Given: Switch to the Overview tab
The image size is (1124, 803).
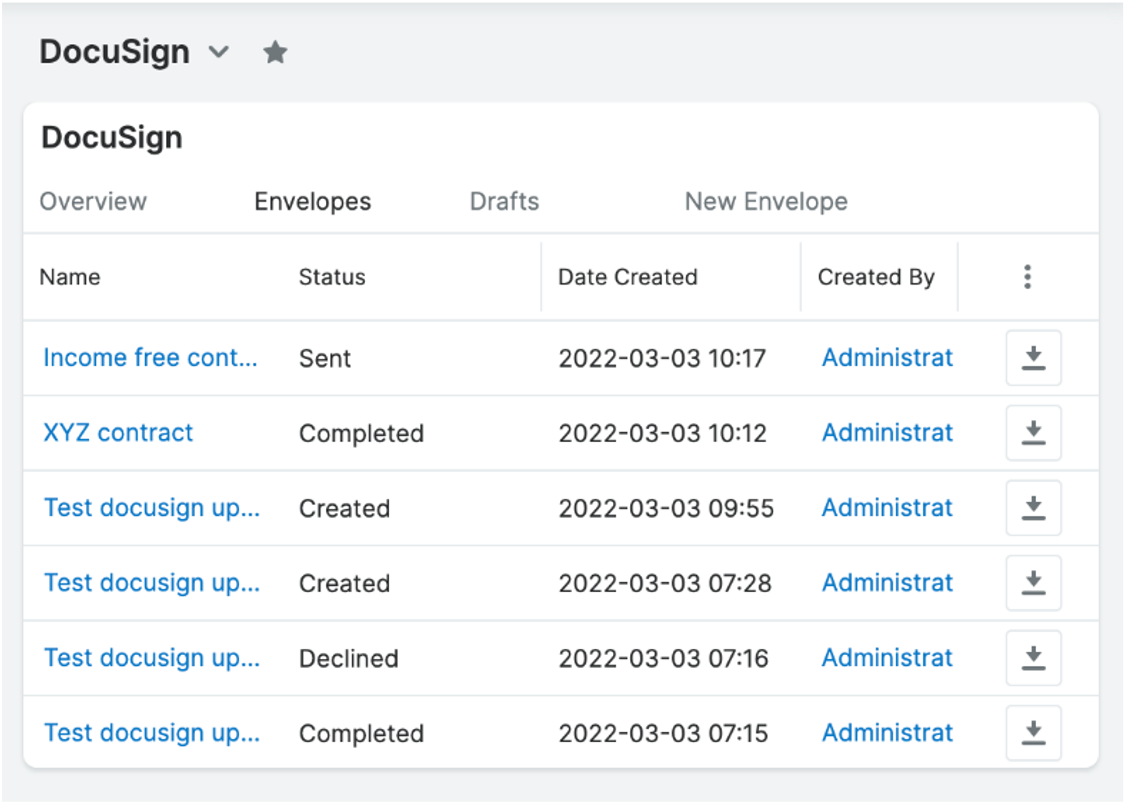Looking at the screenshot, I should click(x=93, y=201).
